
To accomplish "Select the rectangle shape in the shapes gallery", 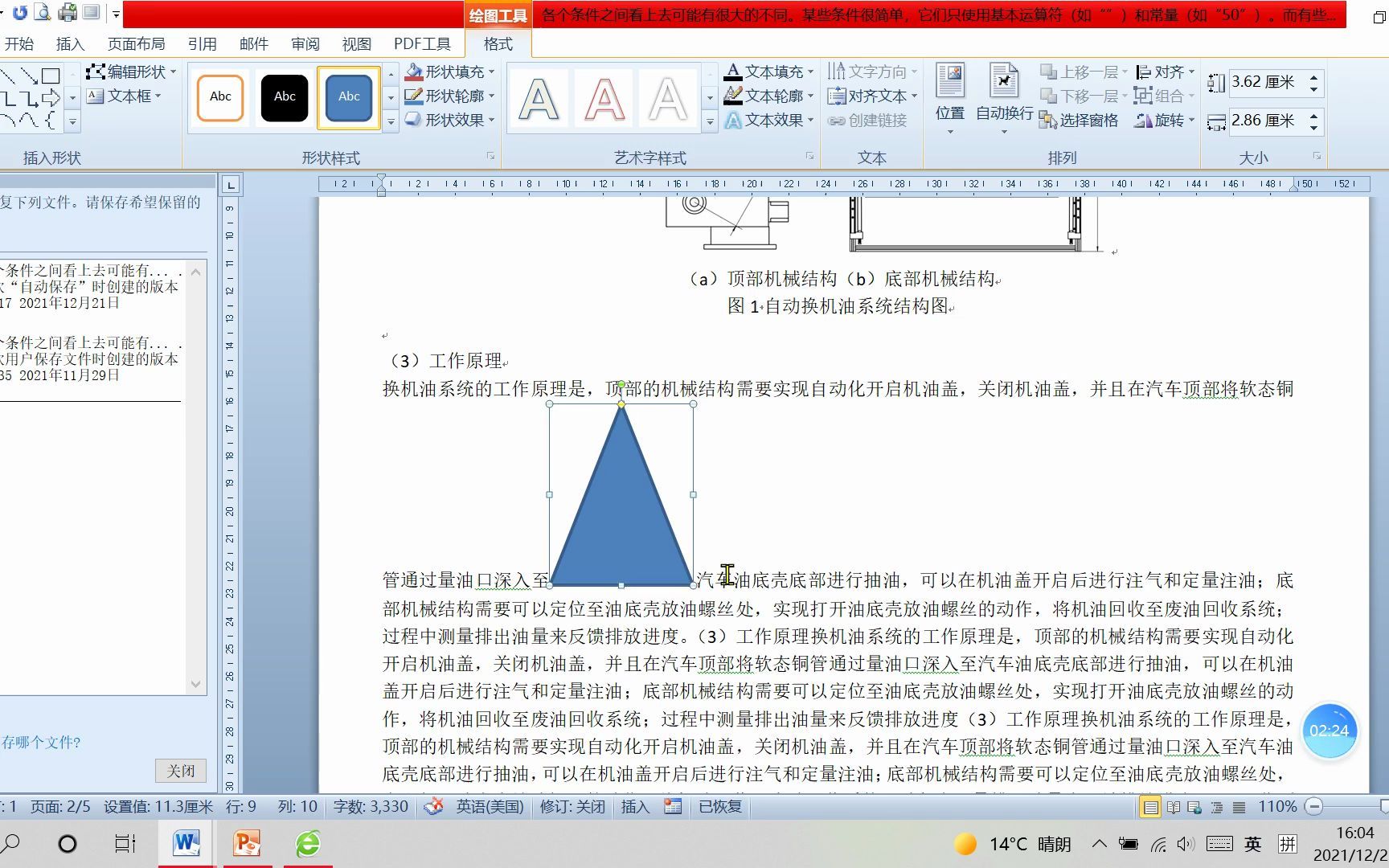I will click(x=51, y=76).
